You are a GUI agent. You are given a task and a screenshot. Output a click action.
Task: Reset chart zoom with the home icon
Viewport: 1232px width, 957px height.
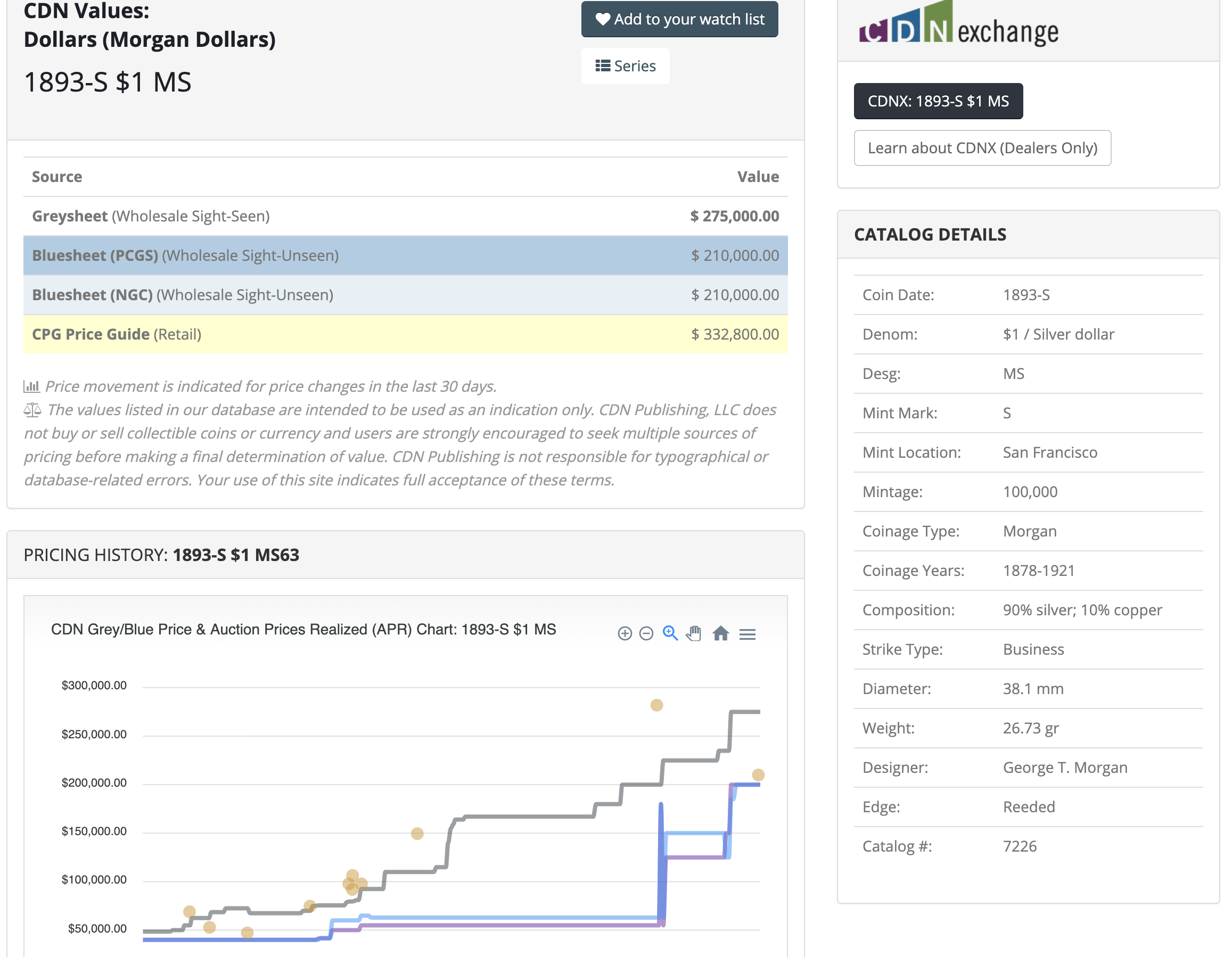tap(720, 633)
